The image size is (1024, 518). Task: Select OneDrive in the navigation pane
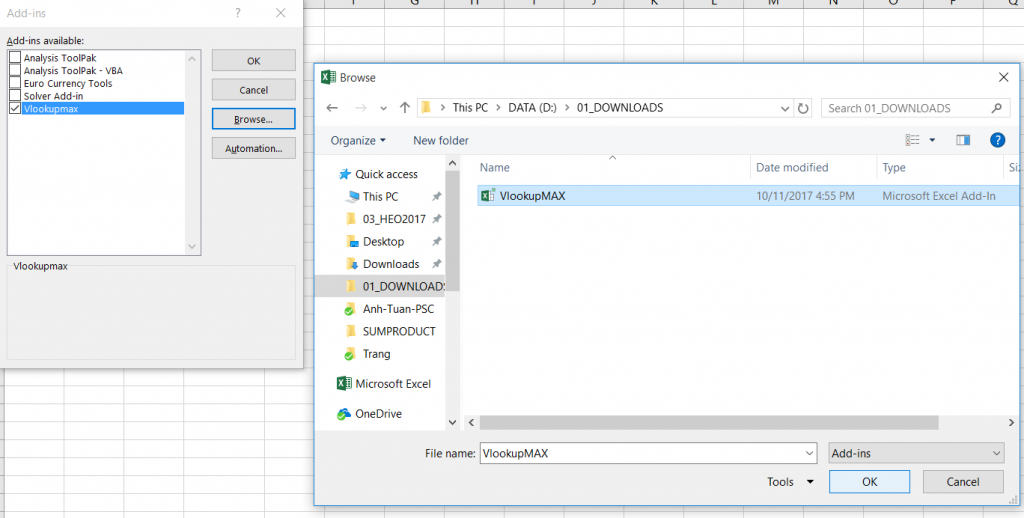pos(378,413)
